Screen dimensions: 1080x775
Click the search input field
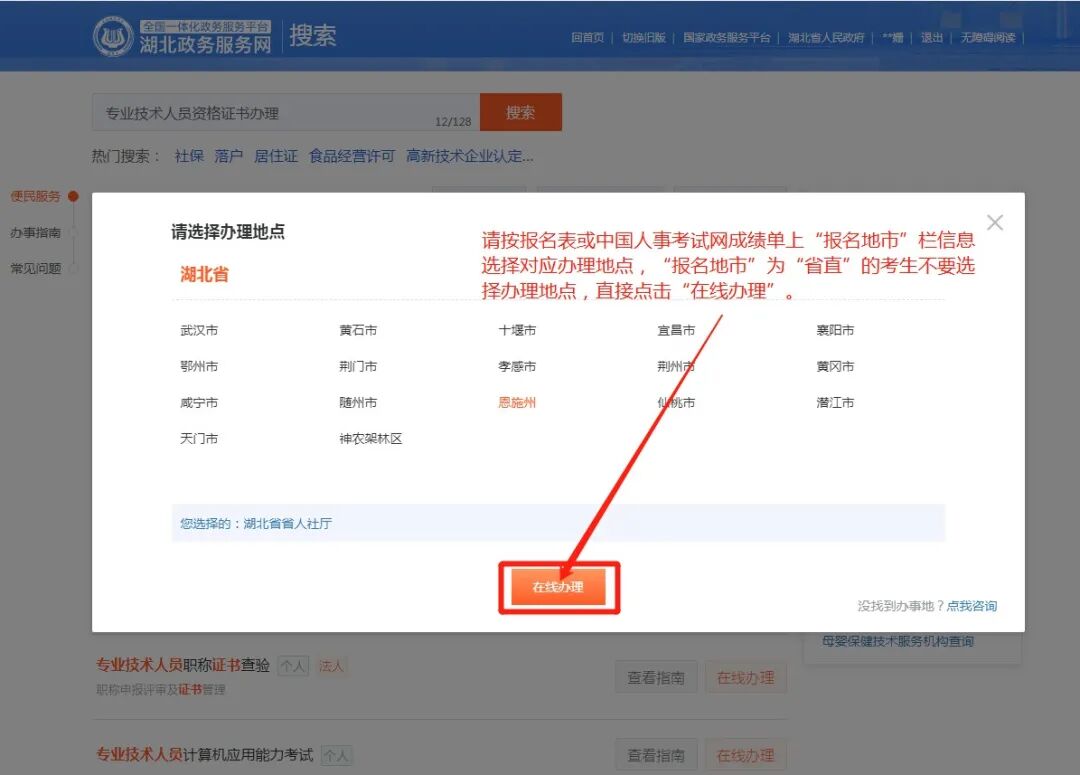[286, 113]
